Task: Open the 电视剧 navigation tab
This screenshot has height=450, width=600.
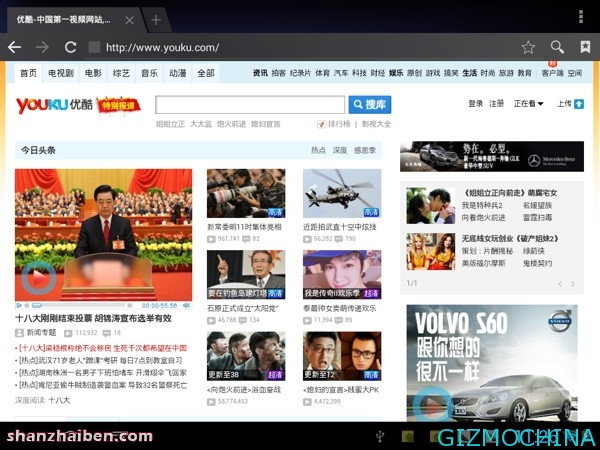Action: coord(60,73)
